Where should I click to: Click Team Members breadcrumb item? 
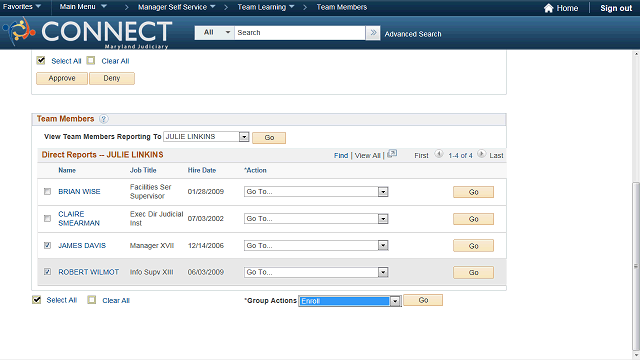click(342, 7)
